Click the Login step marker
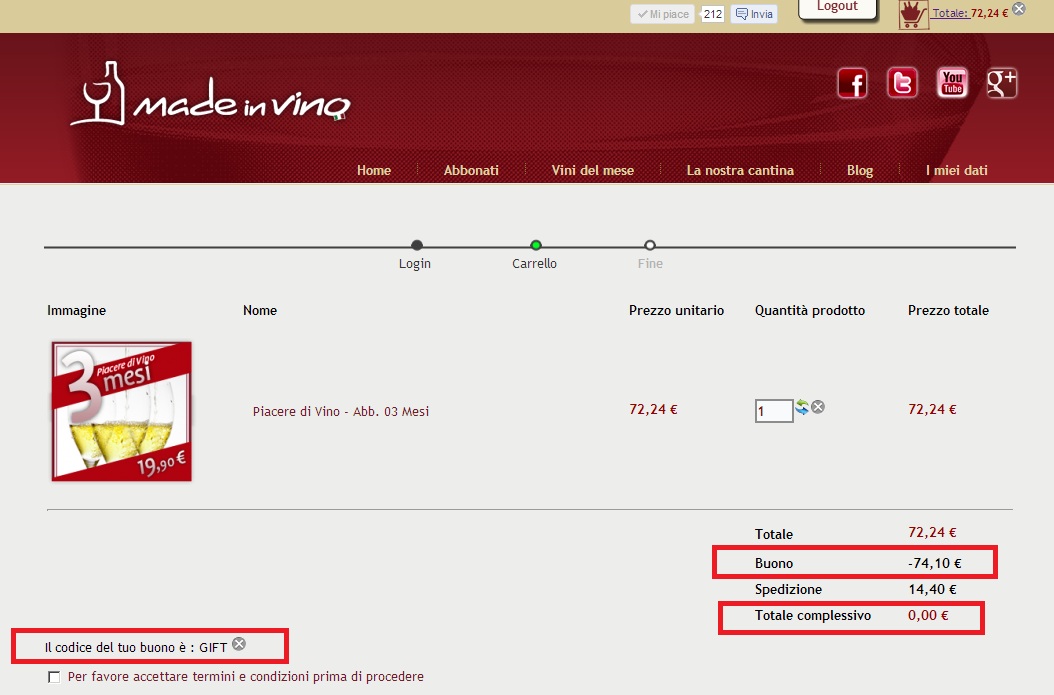 click(x=417, y=245)
